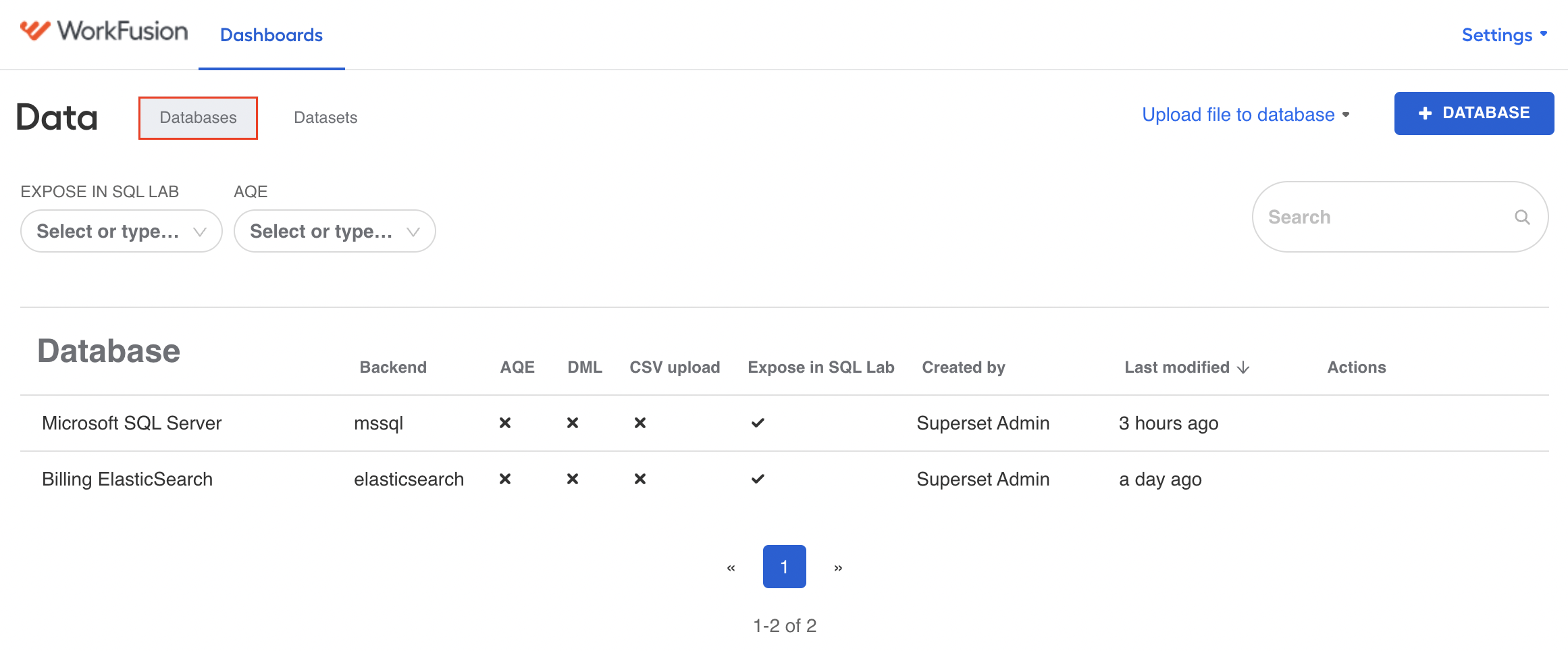Click DML cross mark for Microsoft SQL Server
Image resolution: width=1568 pixels, height=651 pixels.
[x=573, y=423]
